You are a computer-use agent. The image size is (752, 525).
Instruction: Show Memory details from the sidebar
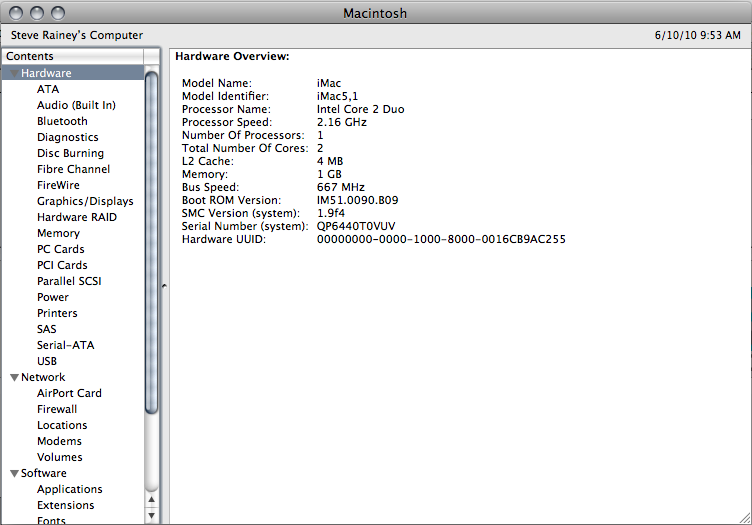[59, 233]
